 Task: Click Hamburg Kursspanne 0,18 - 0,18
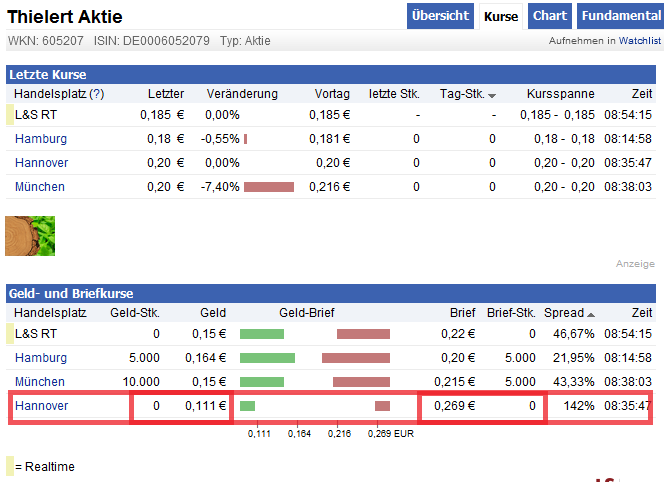point(564,139)
